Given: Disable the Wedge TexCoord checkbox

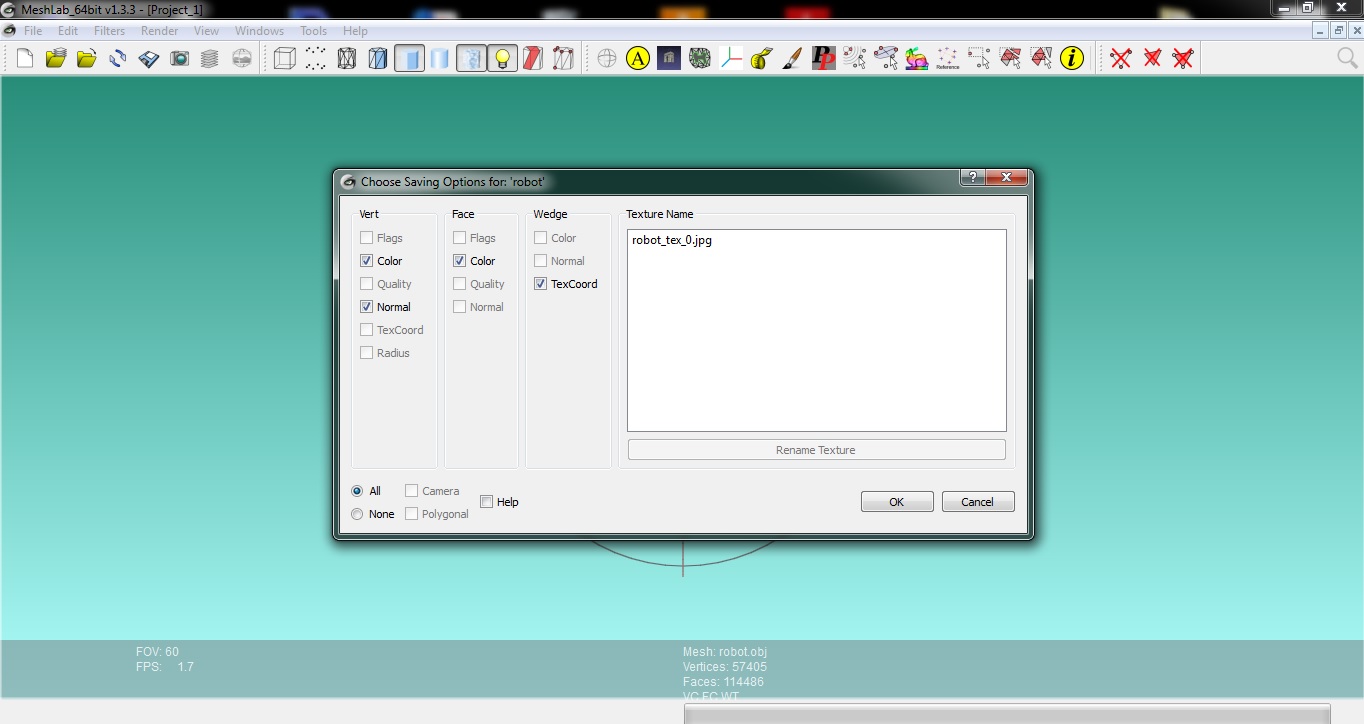Looking at the screenshot, I should [541, 284].
